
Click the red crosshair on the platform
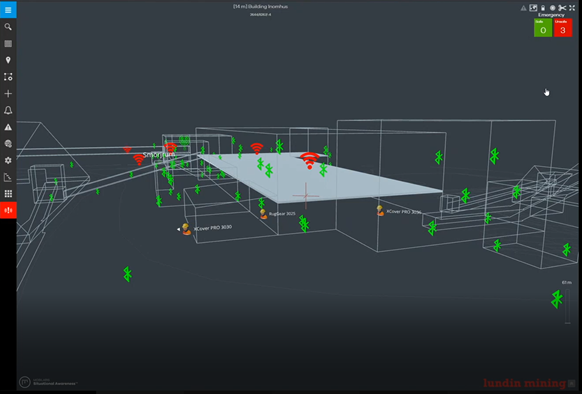tap(306, 195)
